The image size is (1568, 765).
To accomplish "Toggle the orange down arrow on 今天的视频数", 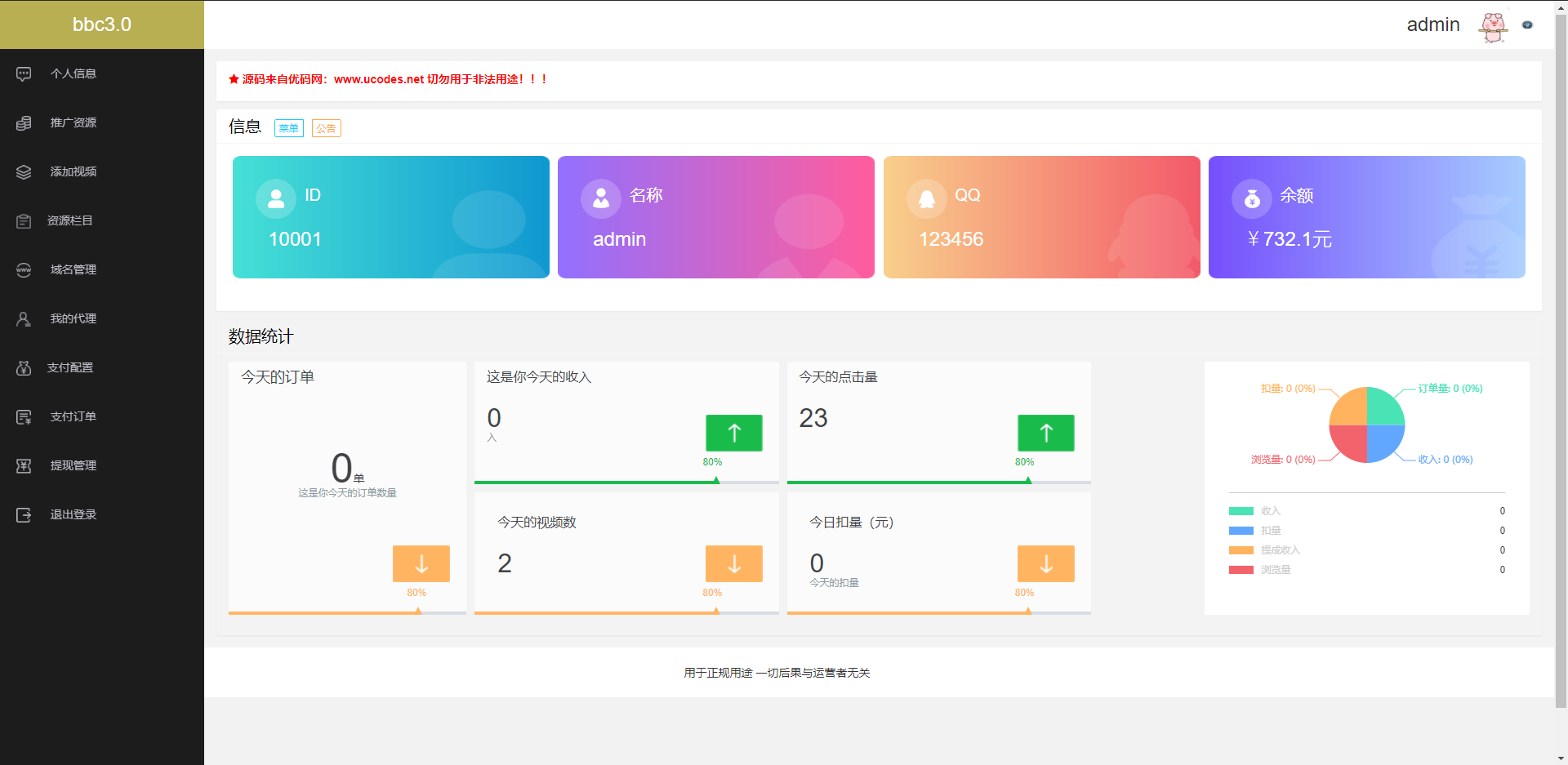I will point(733,563).
